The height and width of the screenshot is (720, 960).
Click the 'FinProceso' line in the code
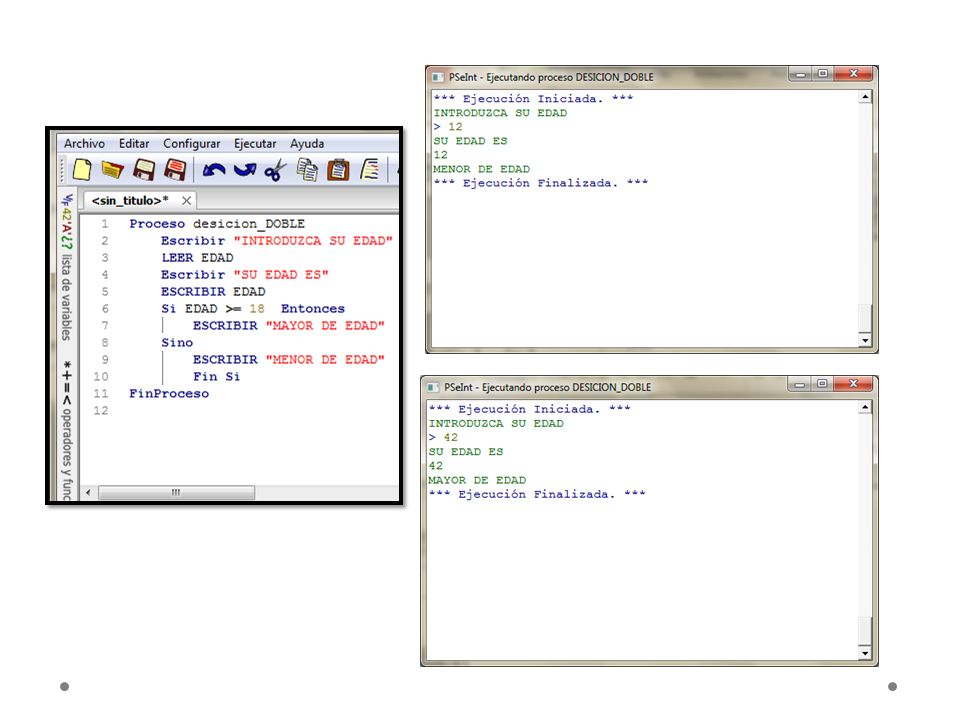169,394
